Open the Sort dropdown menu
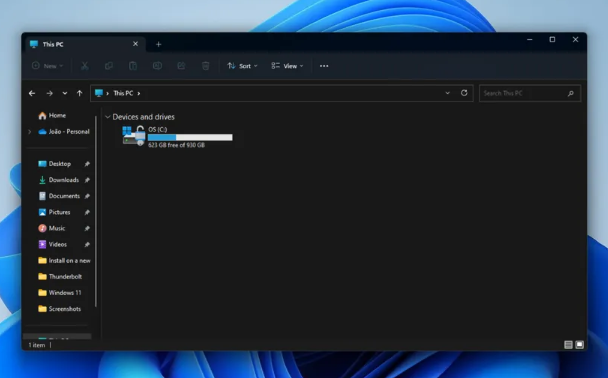This screenshot has height=378, width=608. pos(242,66)
